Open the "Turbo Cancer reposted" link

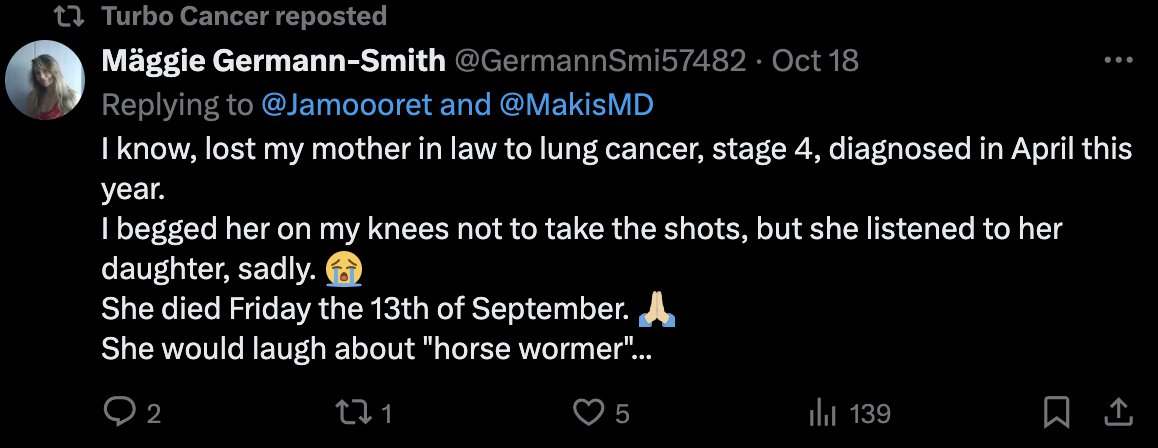point(244,17)
